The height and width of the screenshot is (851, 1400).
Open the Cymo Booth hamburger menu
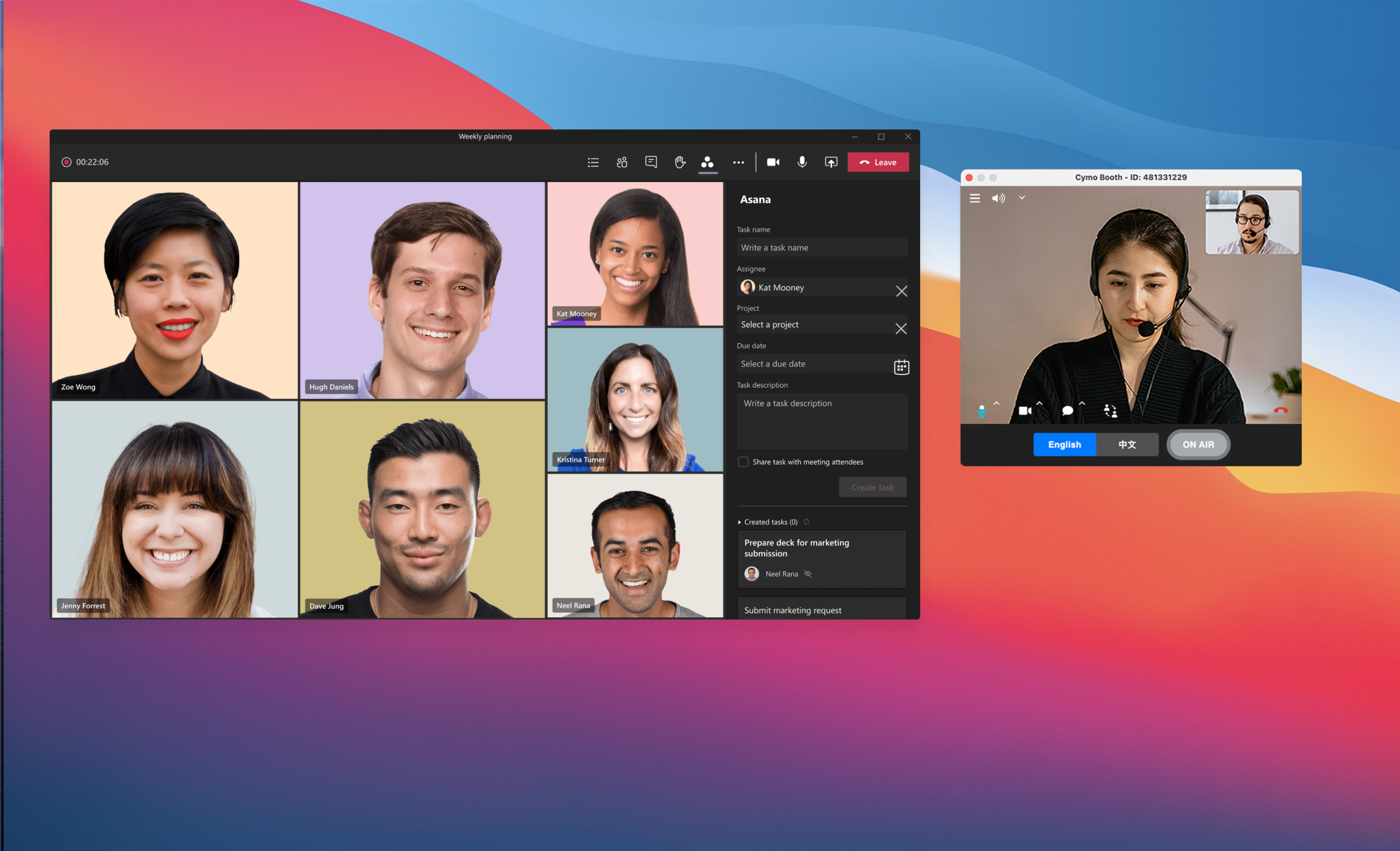click(x=974, y=198)
